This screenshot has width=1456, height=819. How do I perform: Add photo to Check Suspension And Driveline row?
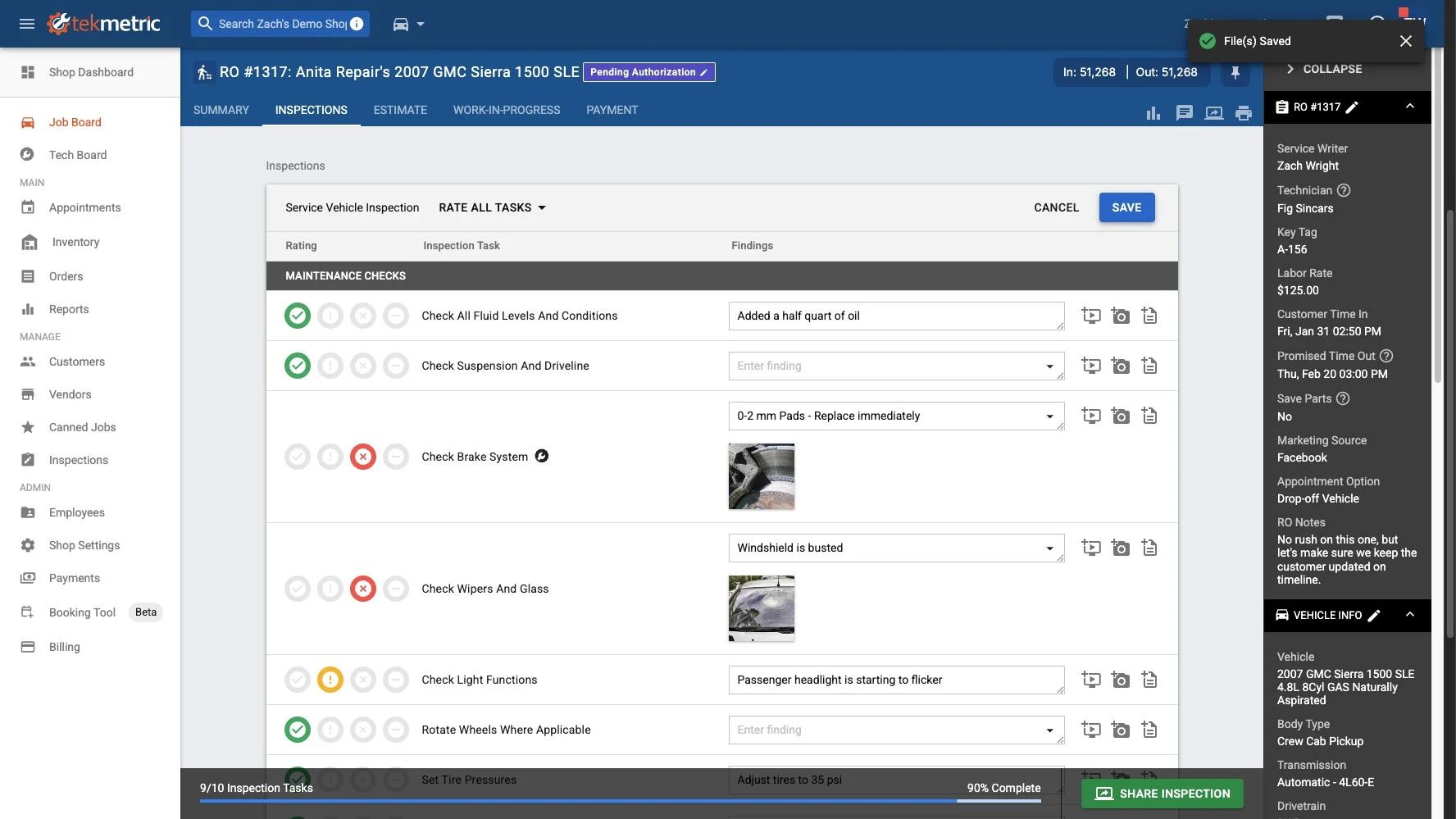tap(1120, 366)
